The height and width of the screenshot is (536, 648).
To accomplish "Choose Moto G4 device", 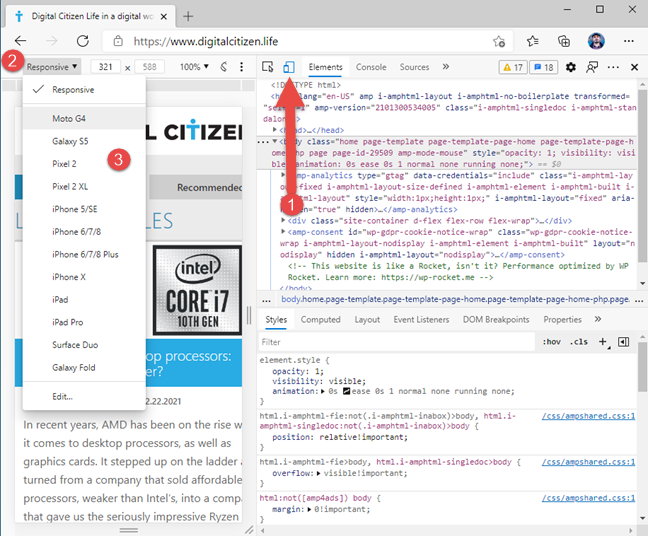I will pos(84,119).
